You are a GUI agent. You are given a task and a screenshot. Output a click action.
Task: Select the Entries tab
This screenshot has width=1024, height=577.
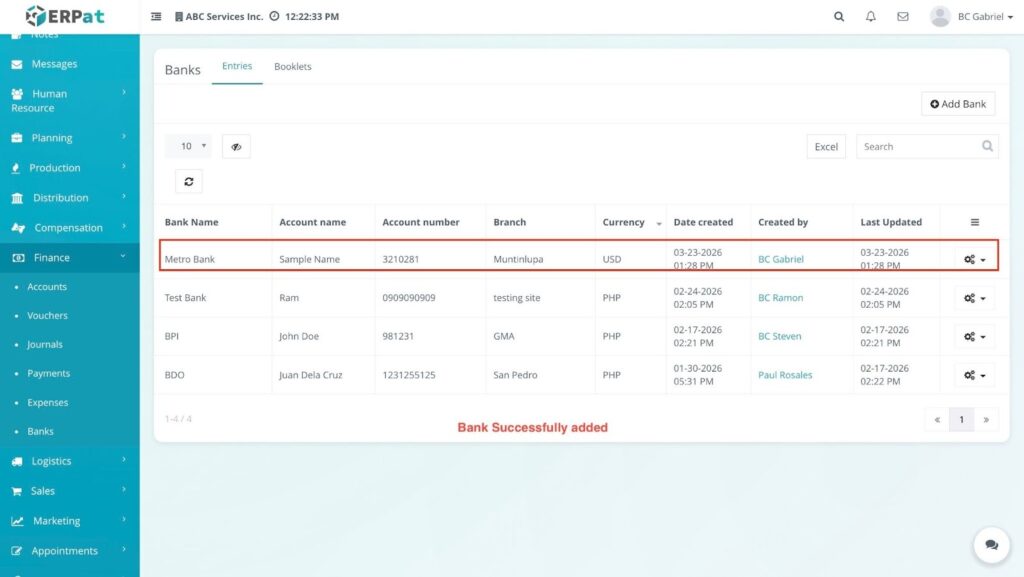pos(237,67)
